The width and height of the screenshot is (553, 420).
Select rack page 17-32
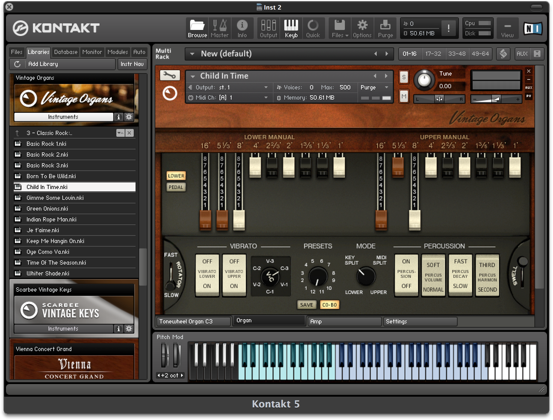[x=433, y=54]
